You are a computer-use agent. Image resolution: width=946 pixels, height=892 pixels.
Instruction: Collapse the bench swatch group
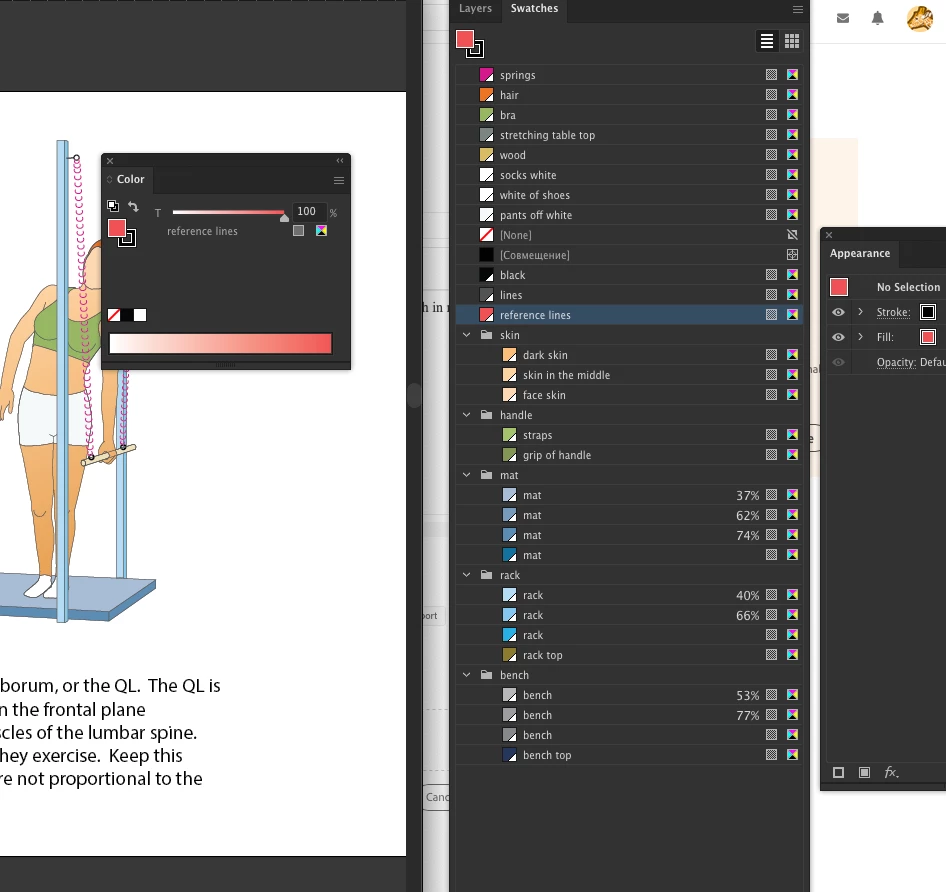466,675
